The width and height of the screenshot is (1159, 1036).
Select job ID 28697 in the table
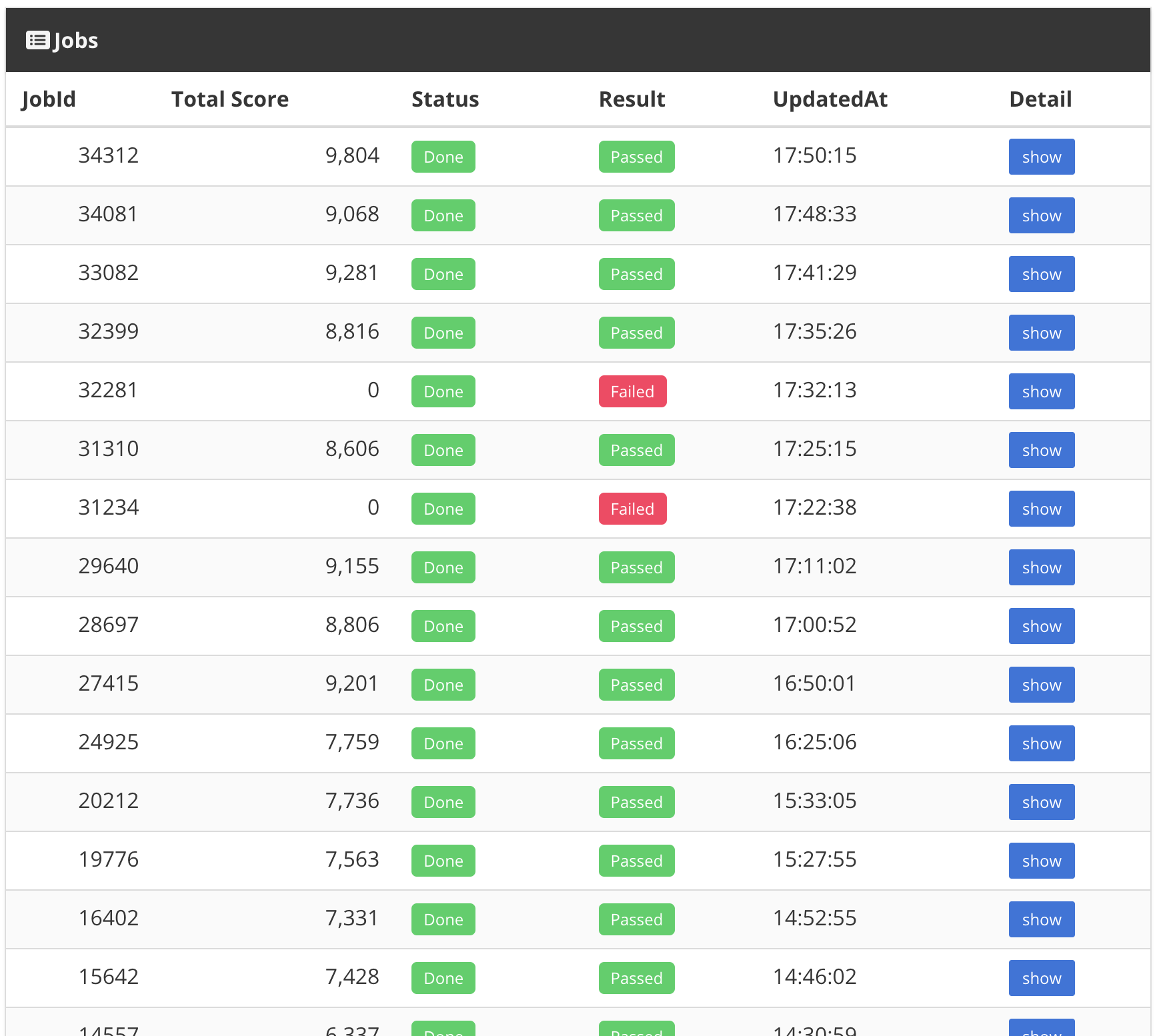109,625
